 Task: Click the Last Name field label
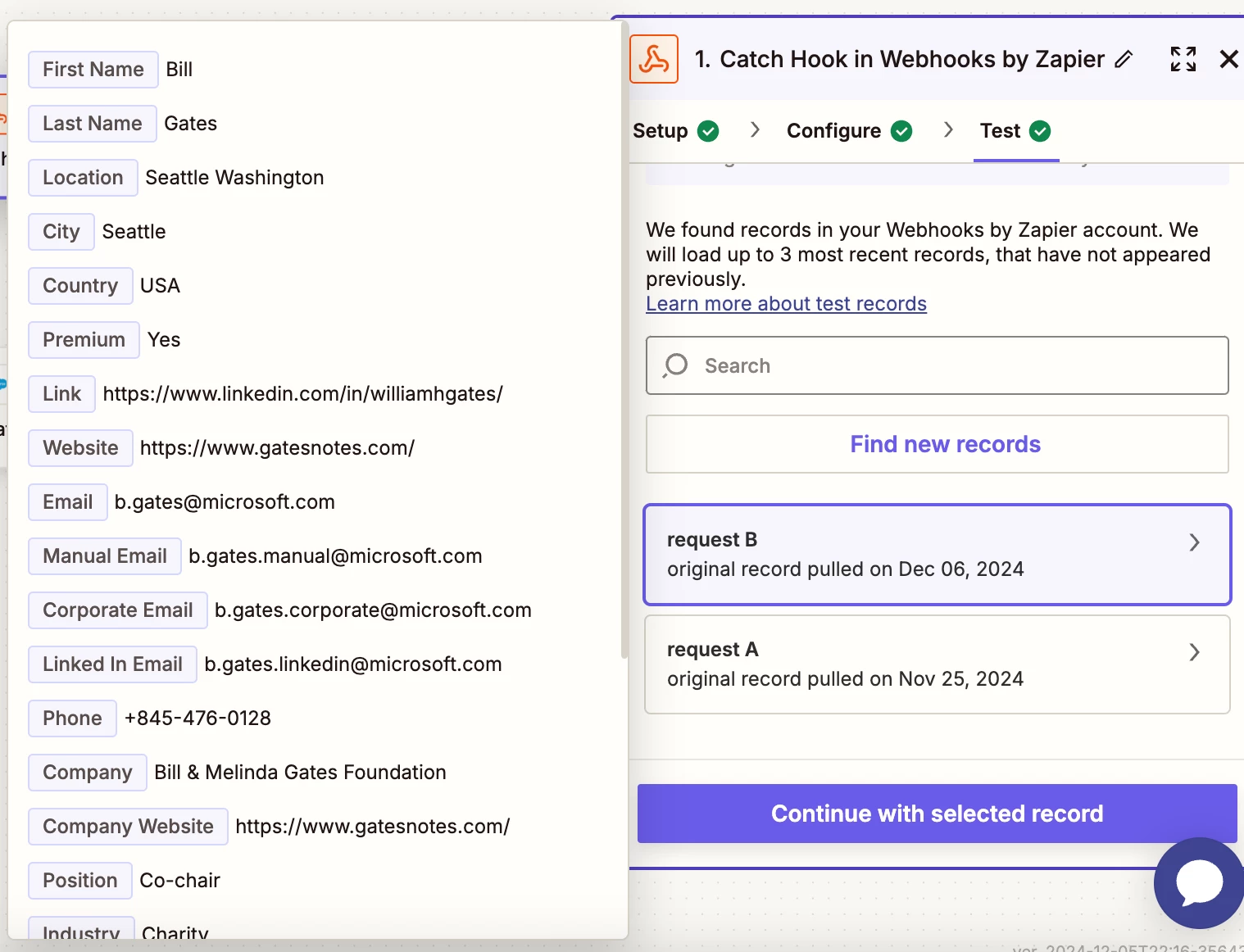(x=93, y=124)
